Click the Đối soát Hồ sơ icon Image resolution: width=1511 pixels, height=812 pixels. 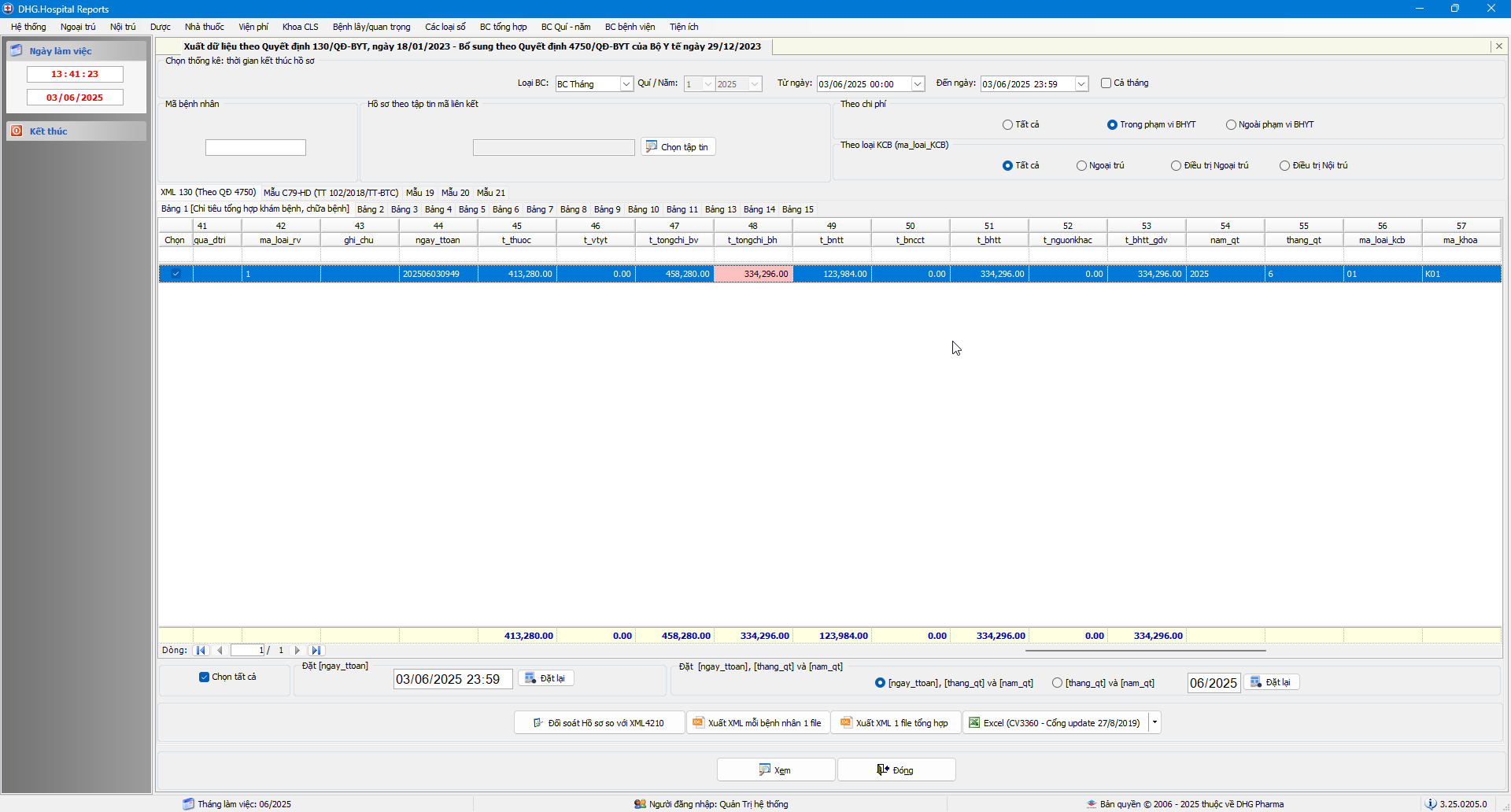click(x=538, y=722)
